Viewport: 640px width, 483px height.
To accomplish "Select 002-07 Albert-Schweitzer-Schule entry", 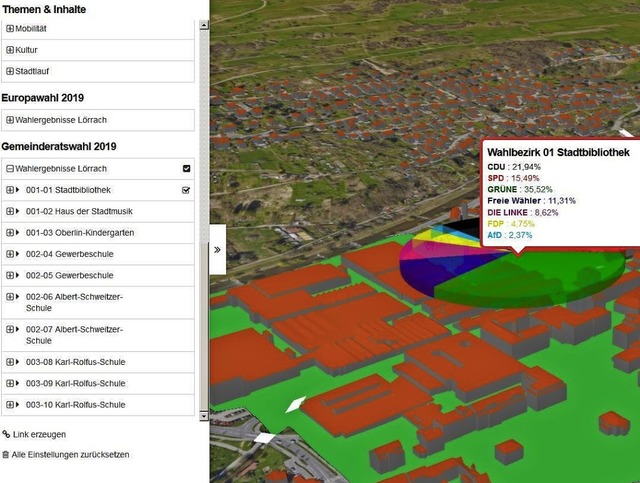I will point(74,335).
